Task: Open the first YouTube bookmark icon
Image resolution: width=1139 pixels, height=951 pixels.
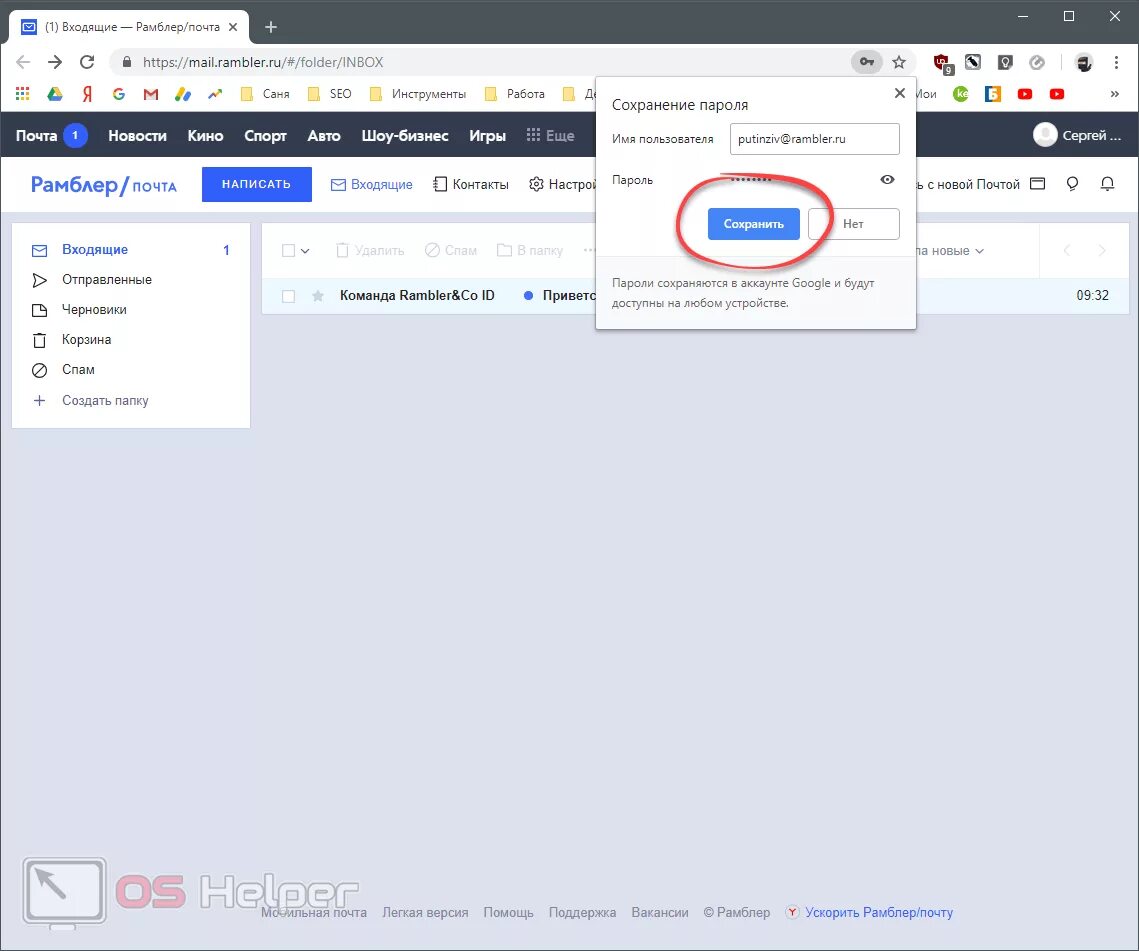Action: click(1025, 94)
